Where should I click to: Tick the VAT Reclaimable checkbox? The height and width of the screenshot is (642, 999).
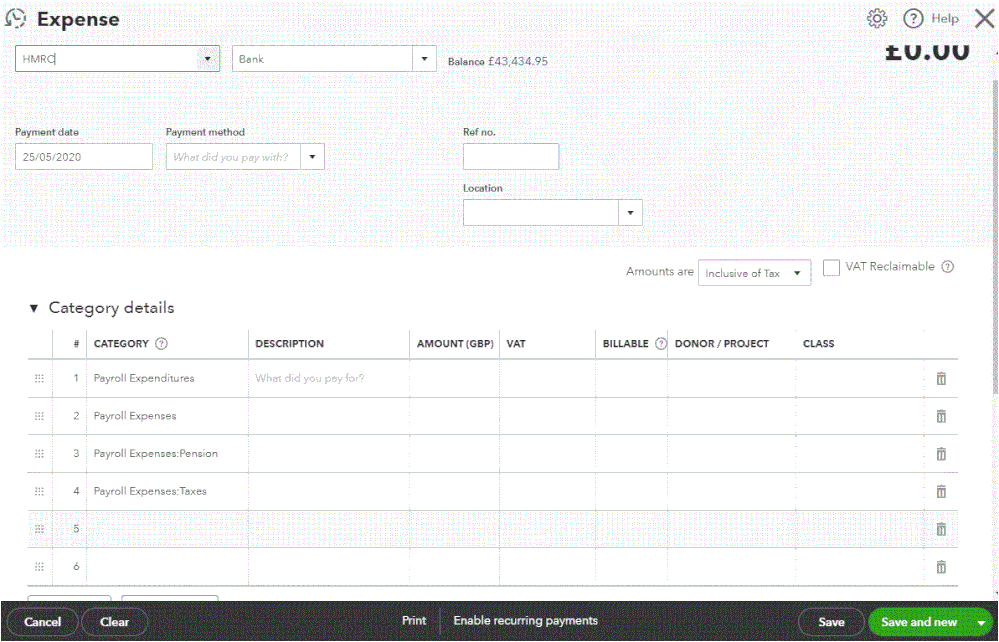[831, 268]
